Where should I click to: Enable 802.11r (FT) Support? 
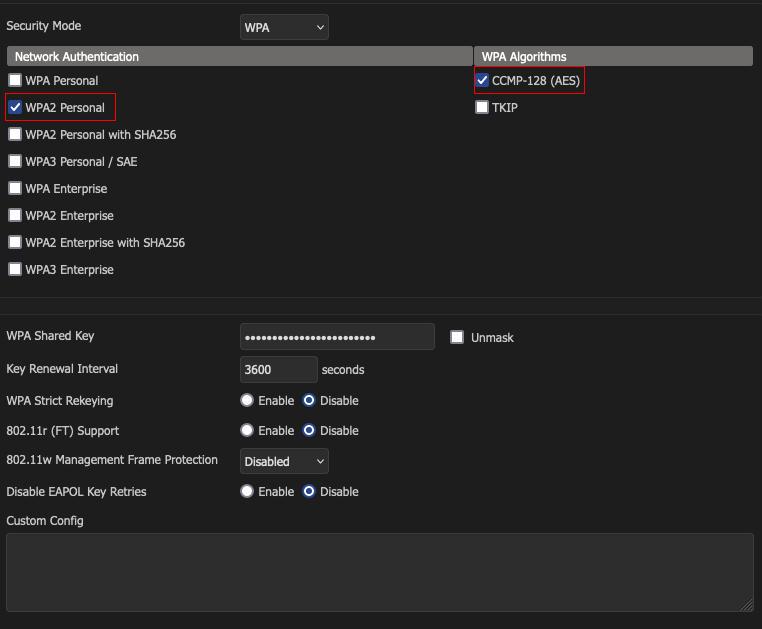click(x=247, y=431)
